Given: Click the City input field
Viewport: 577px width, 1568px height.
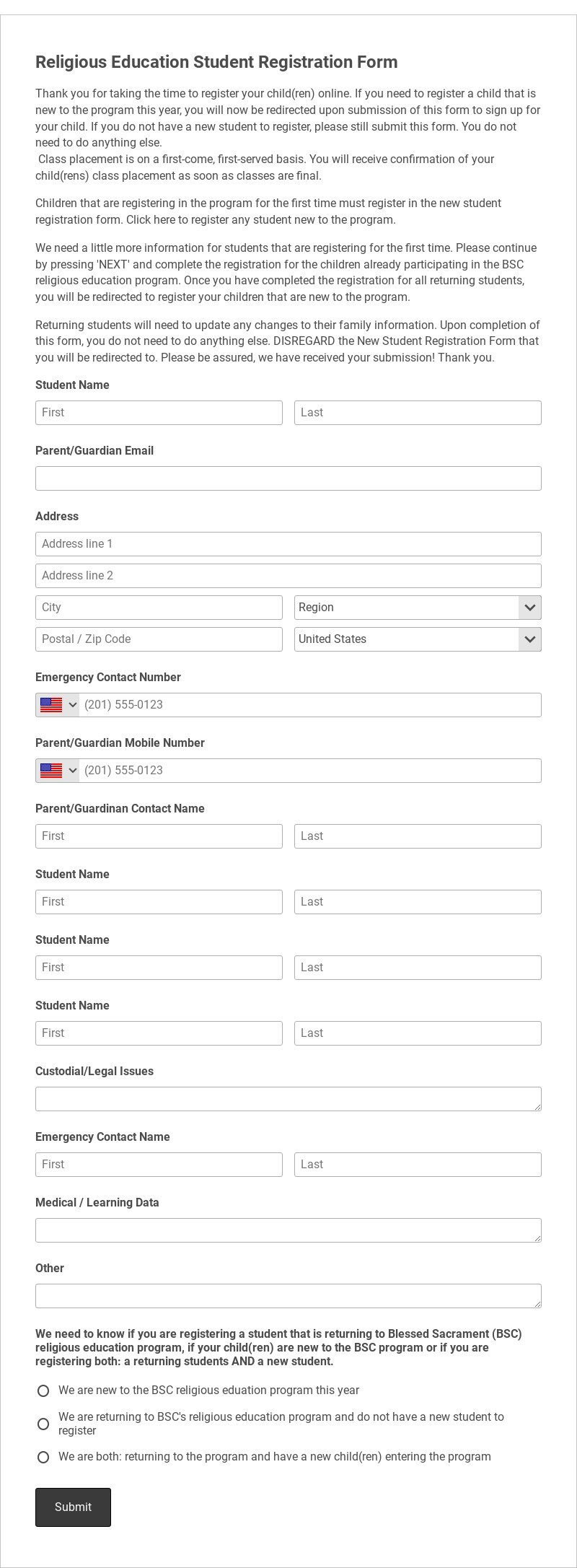Looking at the screenshot, I should [159, 608].
